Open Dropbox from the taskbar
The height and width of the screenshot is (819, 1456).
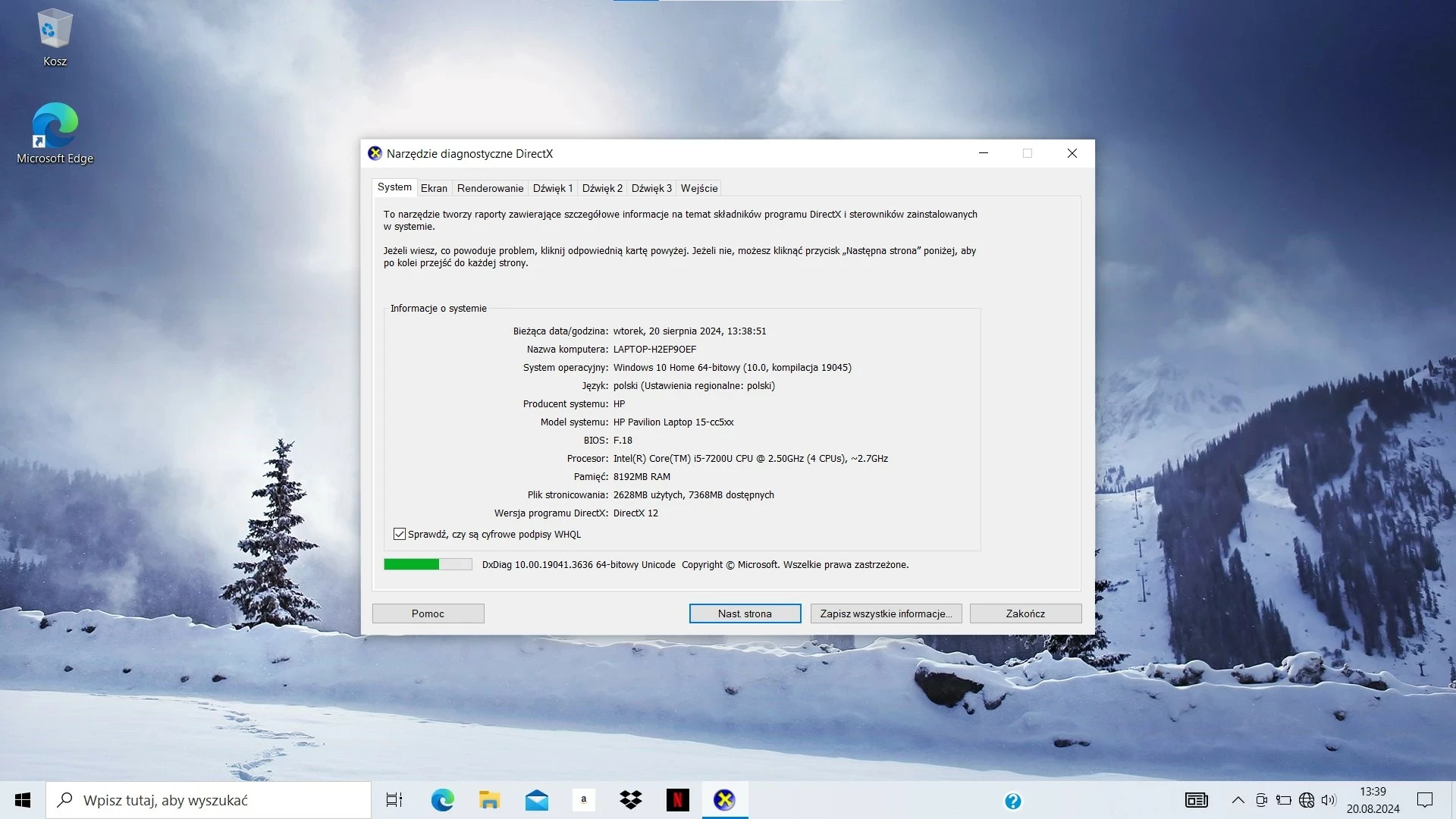tap(630, 800)
